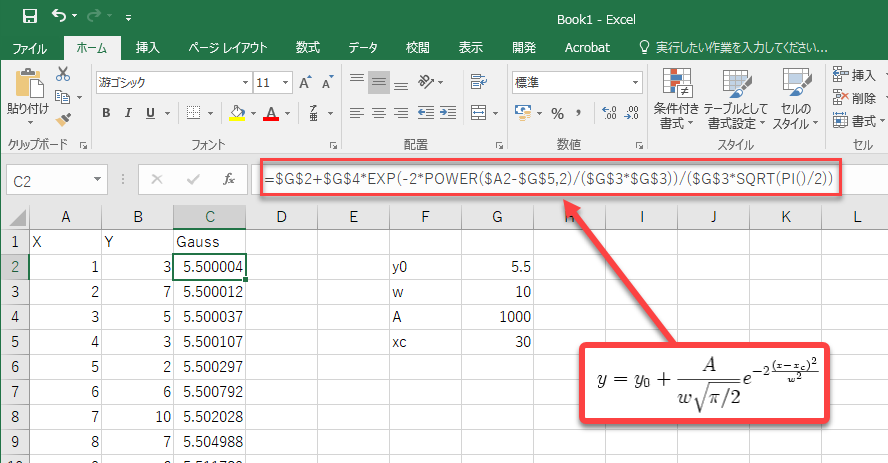Select the Format Painter brush icon
Screen dimensions: 888x463
63,118
